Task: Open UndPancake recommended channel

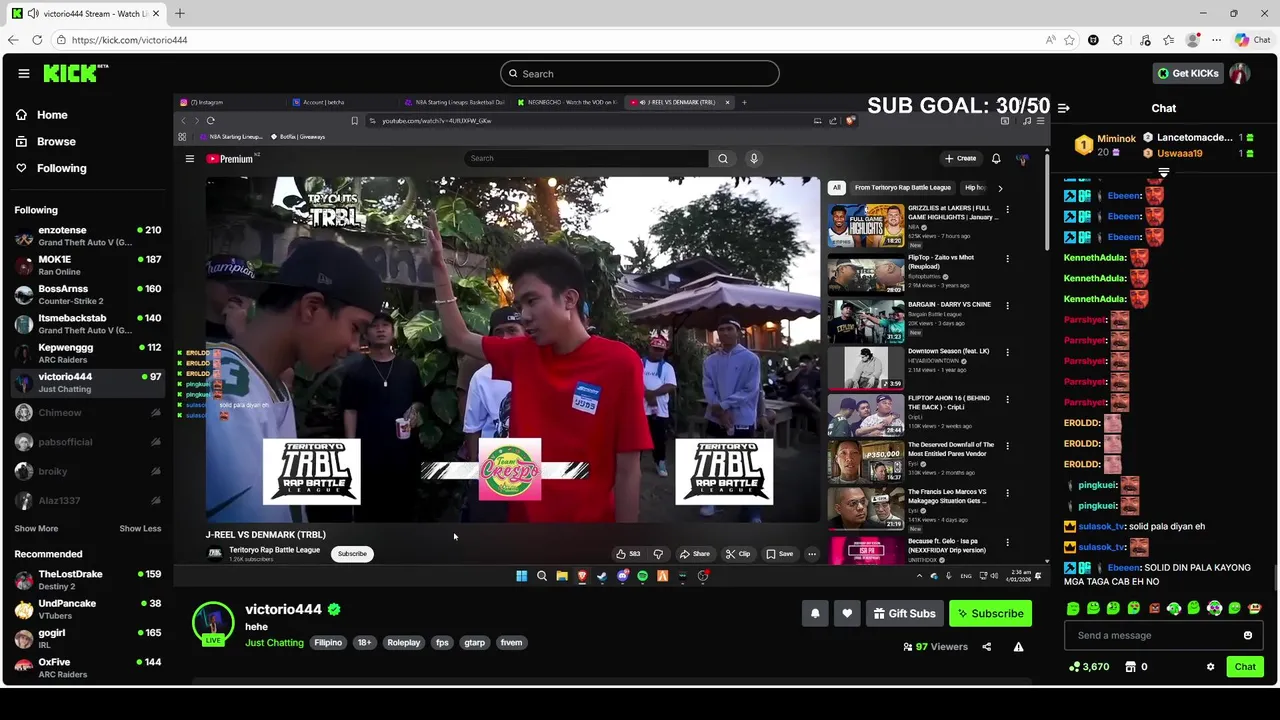Action: click(87, 609)
